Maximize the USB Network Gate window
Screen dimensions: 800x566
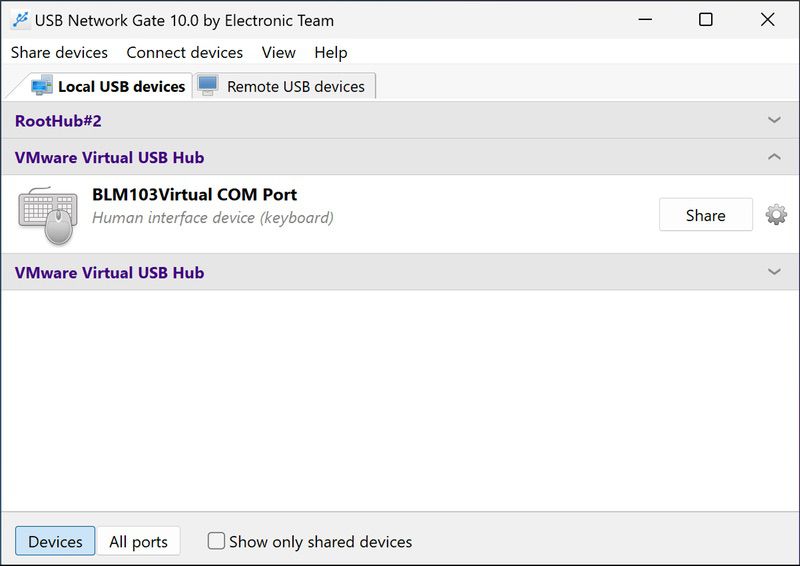(x=706, y=20)
